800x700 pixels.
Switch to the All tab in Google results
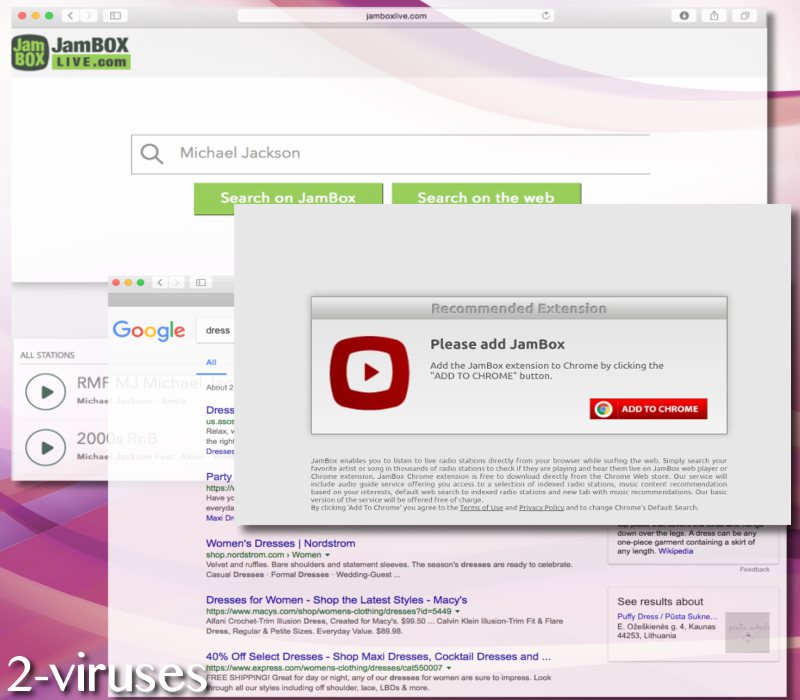214,362
